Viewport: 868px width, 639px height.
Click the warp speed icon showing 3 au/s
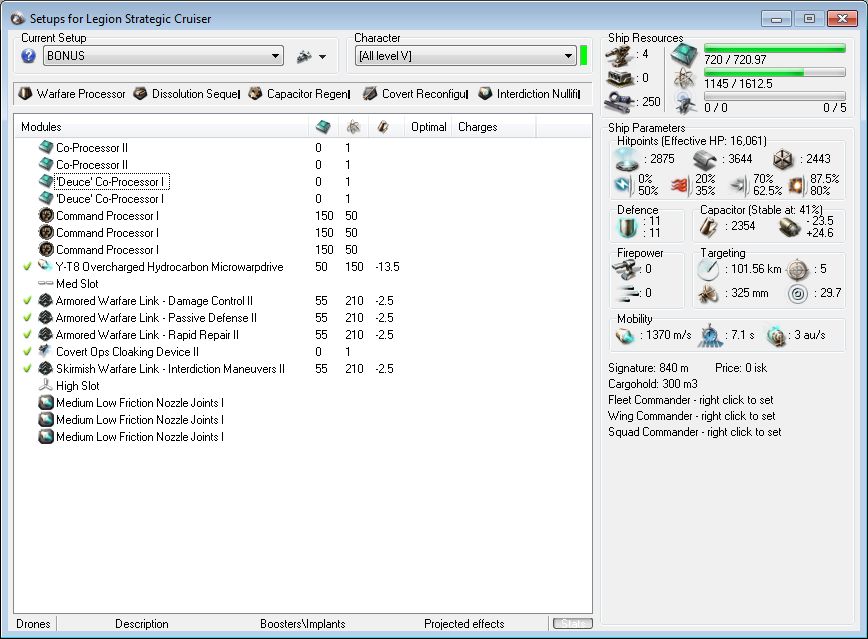[x=776, y=336]
